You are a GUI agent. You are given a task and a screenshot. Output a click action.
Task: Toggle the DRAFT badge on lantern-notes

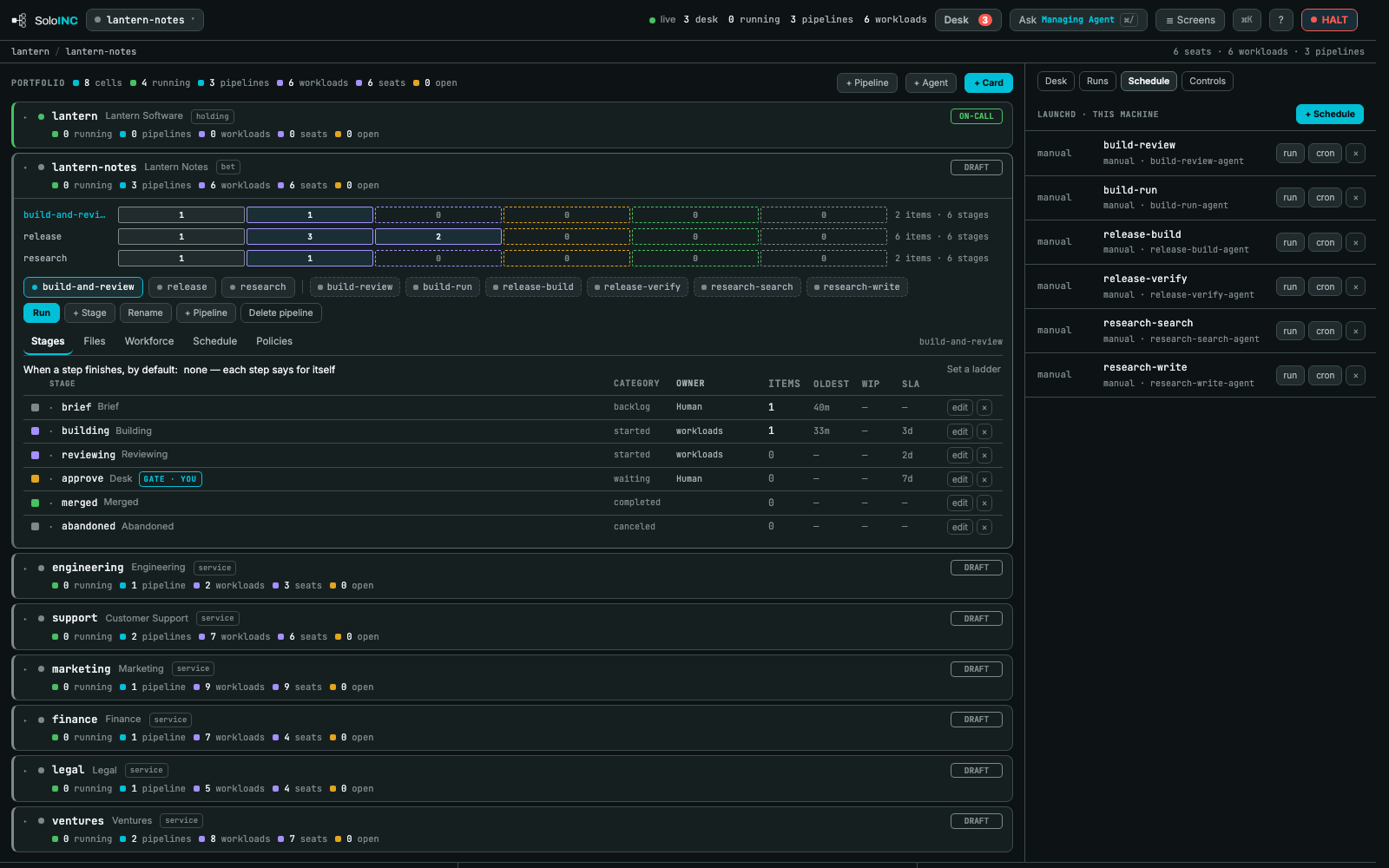pos(976,168)
